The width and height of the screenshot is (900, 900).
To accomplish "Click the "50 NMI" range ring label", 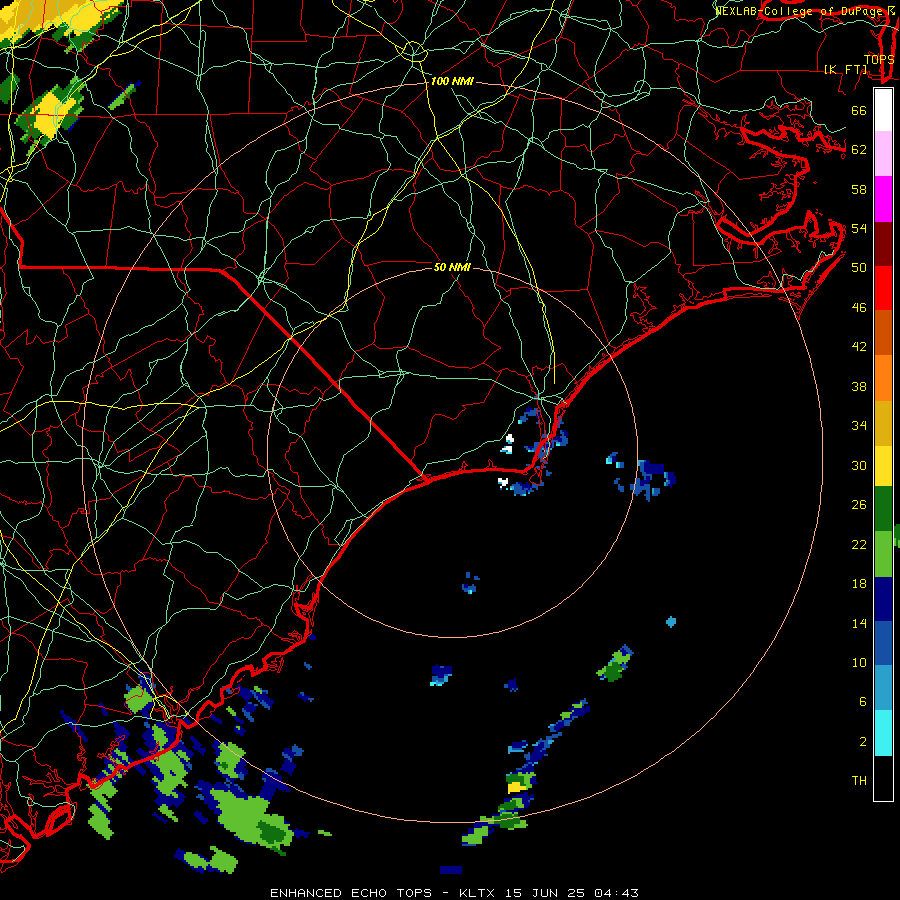I will point(452,267).
